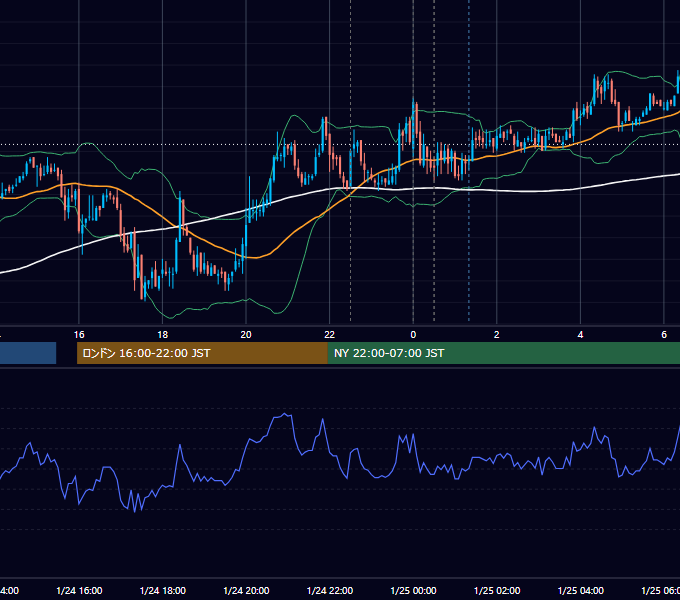This screenshot has width=680, height=600.
Task: Click the 1/25 04:00 time label
Action: (x=581, y=590)
